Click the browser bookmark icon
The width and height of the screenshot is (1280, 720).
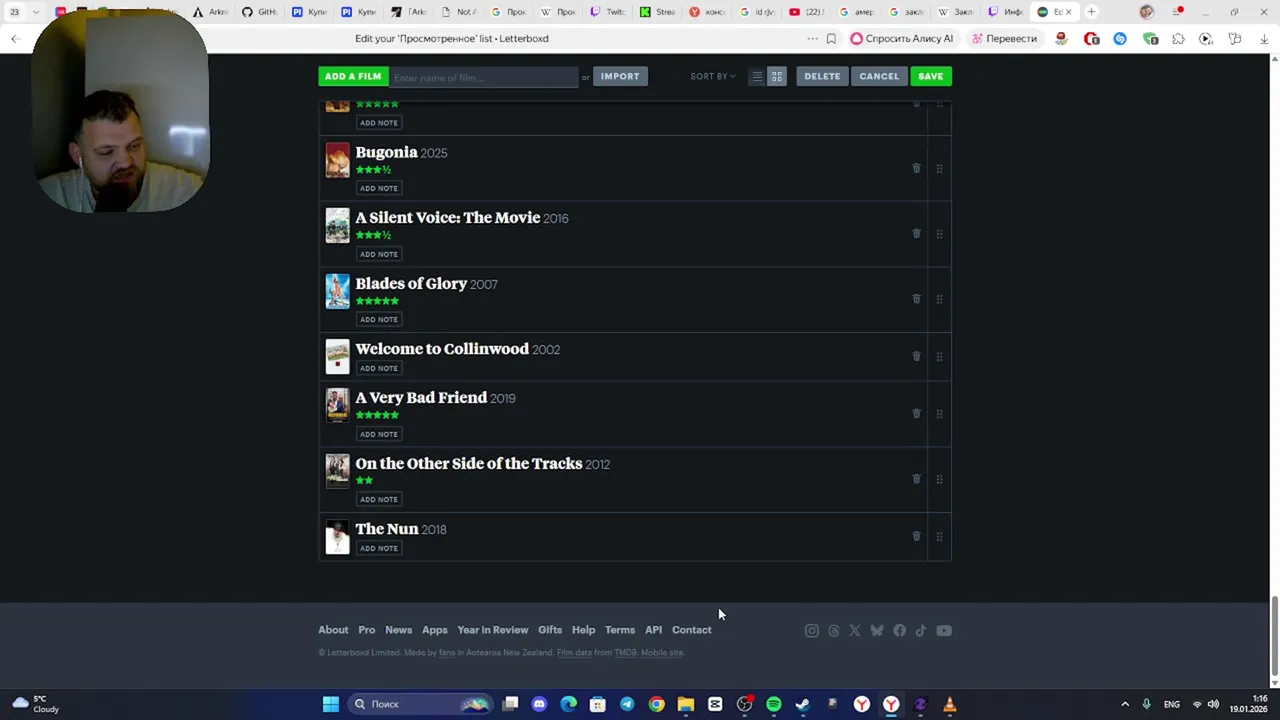click(831, 39)
